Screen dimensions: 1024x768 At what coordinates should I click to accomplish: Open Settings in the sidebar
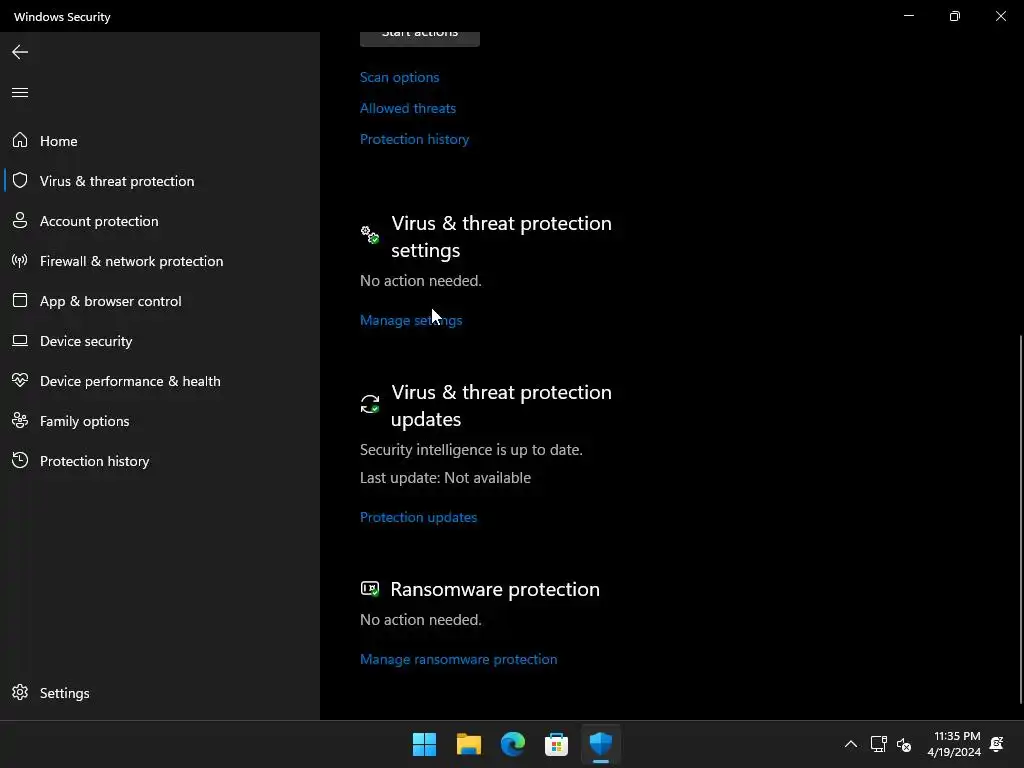click(x=160, y=692)
